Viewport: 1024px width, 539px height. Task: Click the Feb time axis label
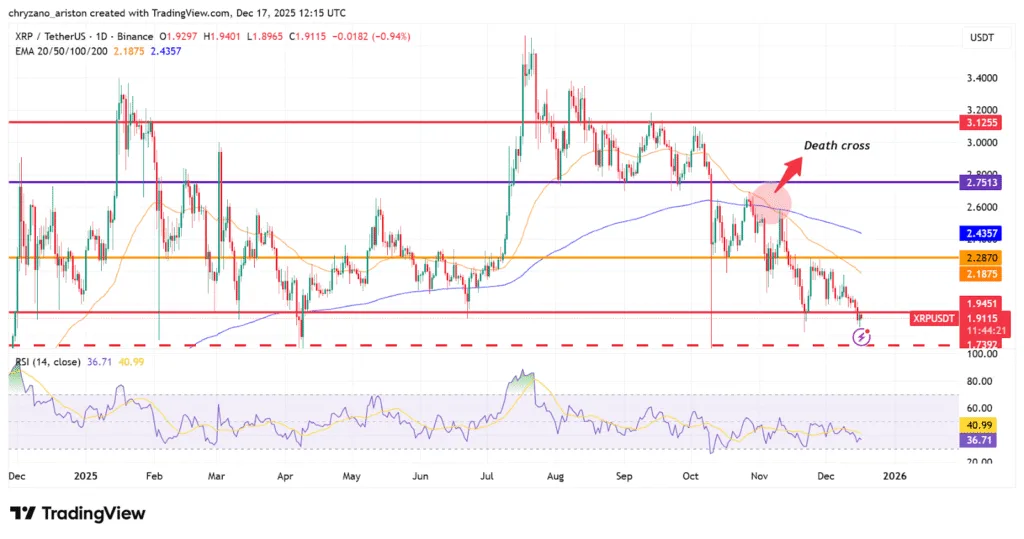tap(153, 476)
